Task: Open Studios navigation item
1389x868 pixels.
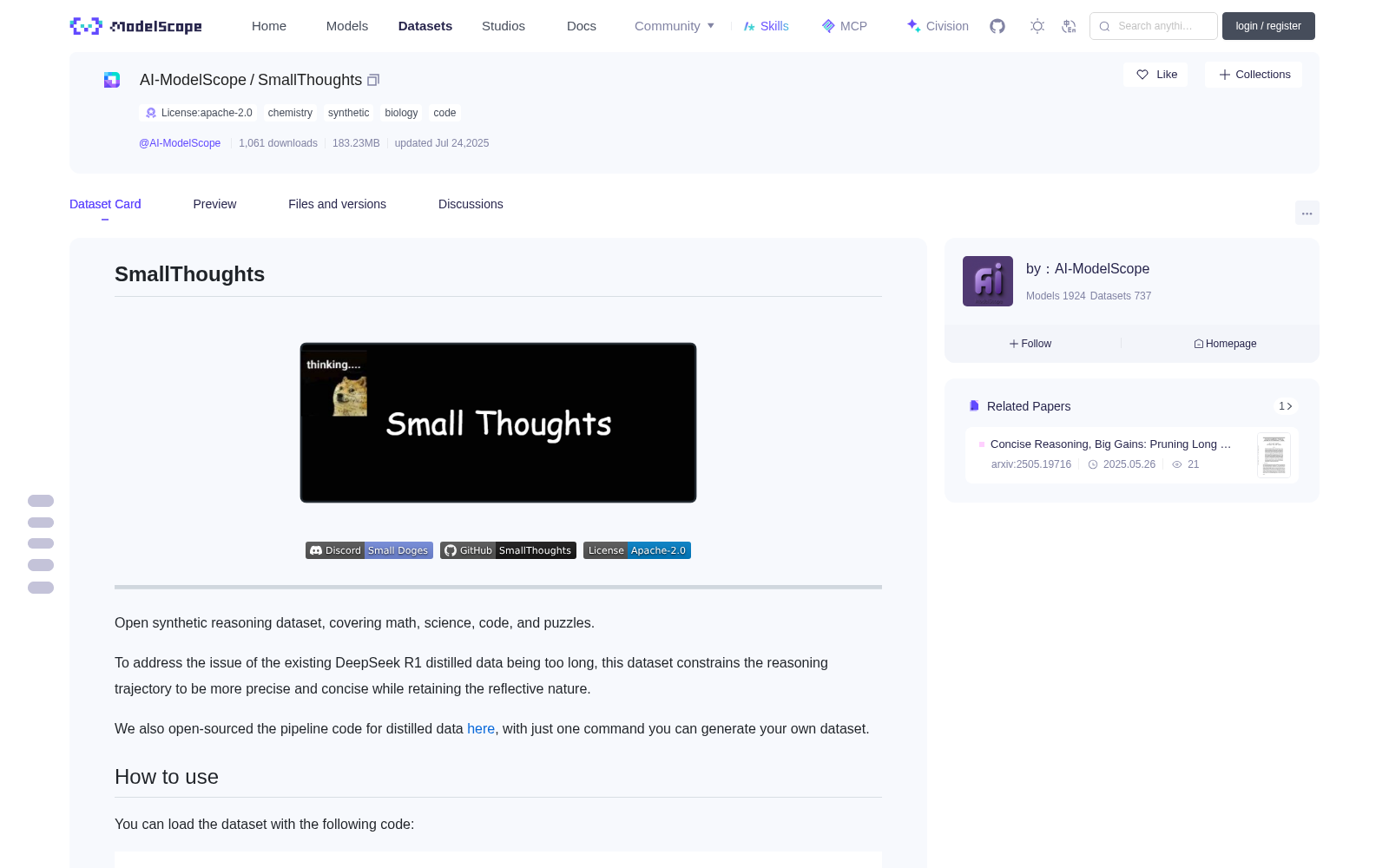Action: pyautogui.click(x=504, y=26)
